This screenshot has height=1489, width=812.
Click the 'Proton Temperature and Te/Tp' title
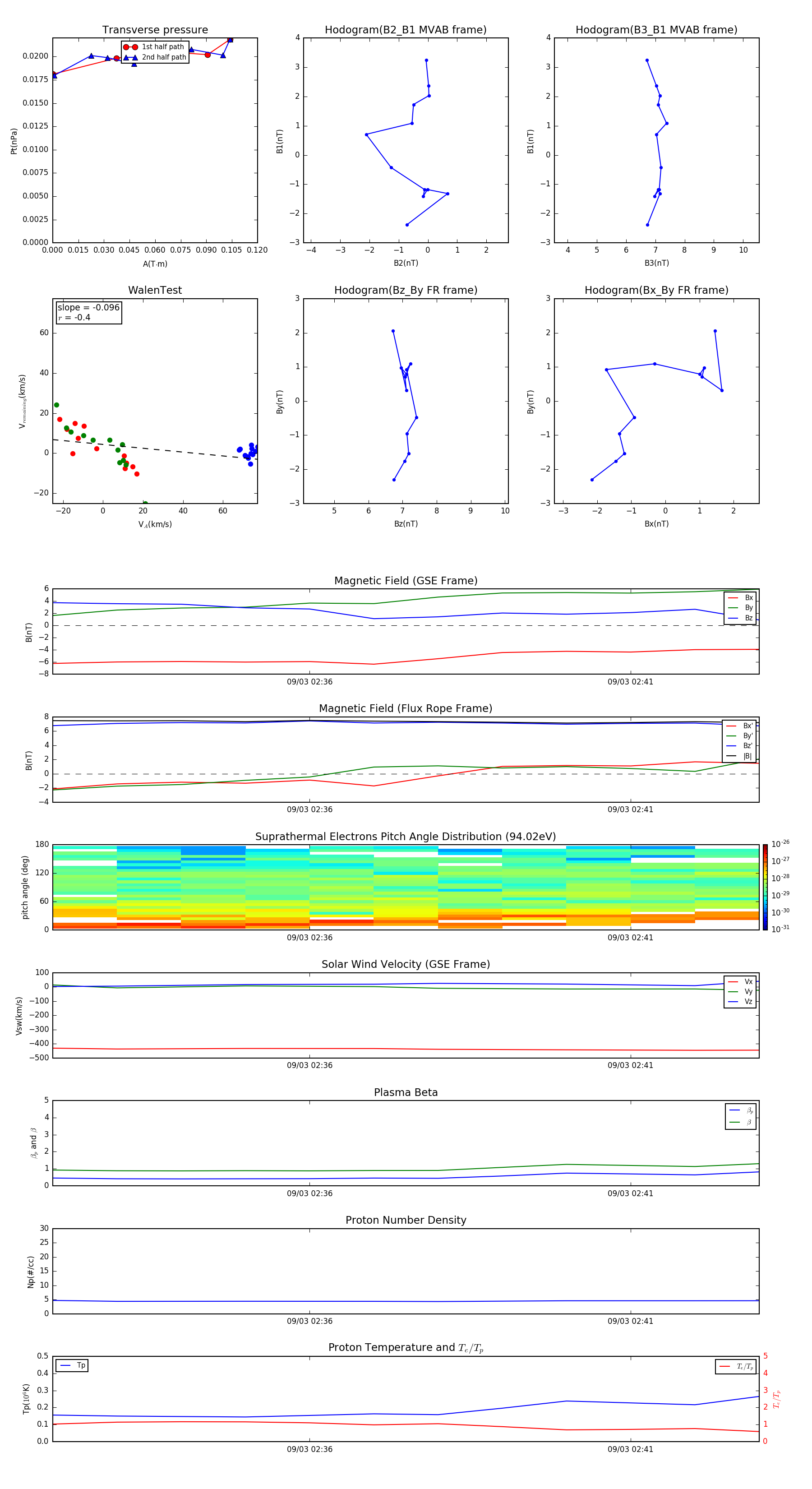click(406, 1348)
